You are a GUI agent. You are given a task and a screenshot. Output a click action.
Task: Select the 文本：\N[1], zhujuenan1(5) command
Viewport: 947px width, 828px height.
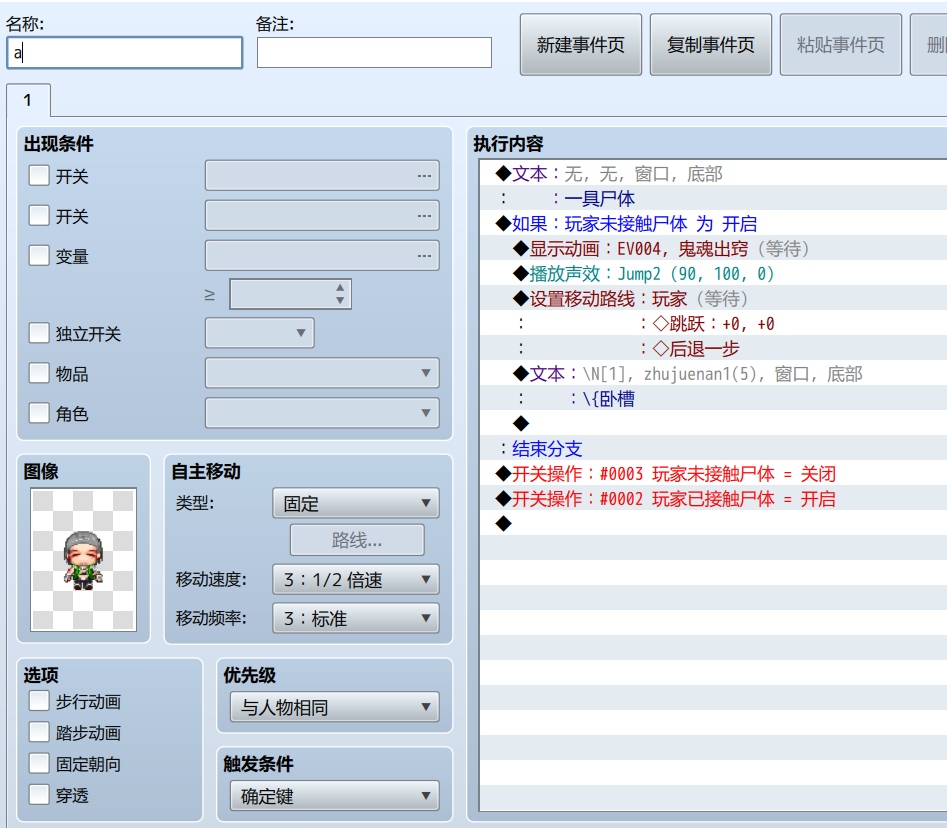713,374
